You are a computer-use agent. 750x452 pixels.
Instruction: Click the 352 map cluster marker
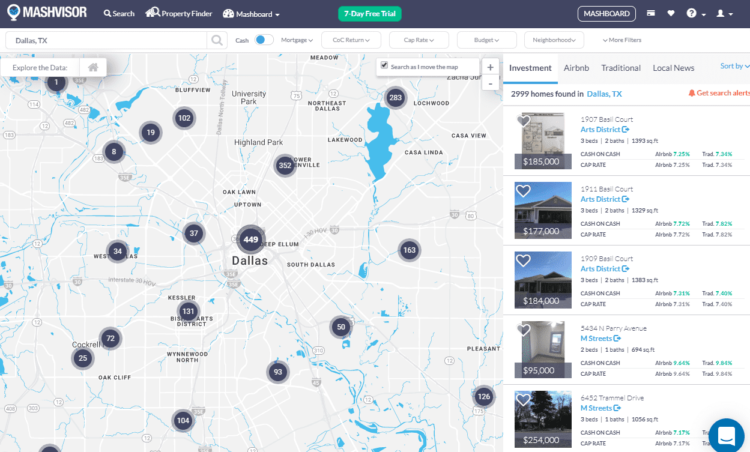(x=285, y=165)
